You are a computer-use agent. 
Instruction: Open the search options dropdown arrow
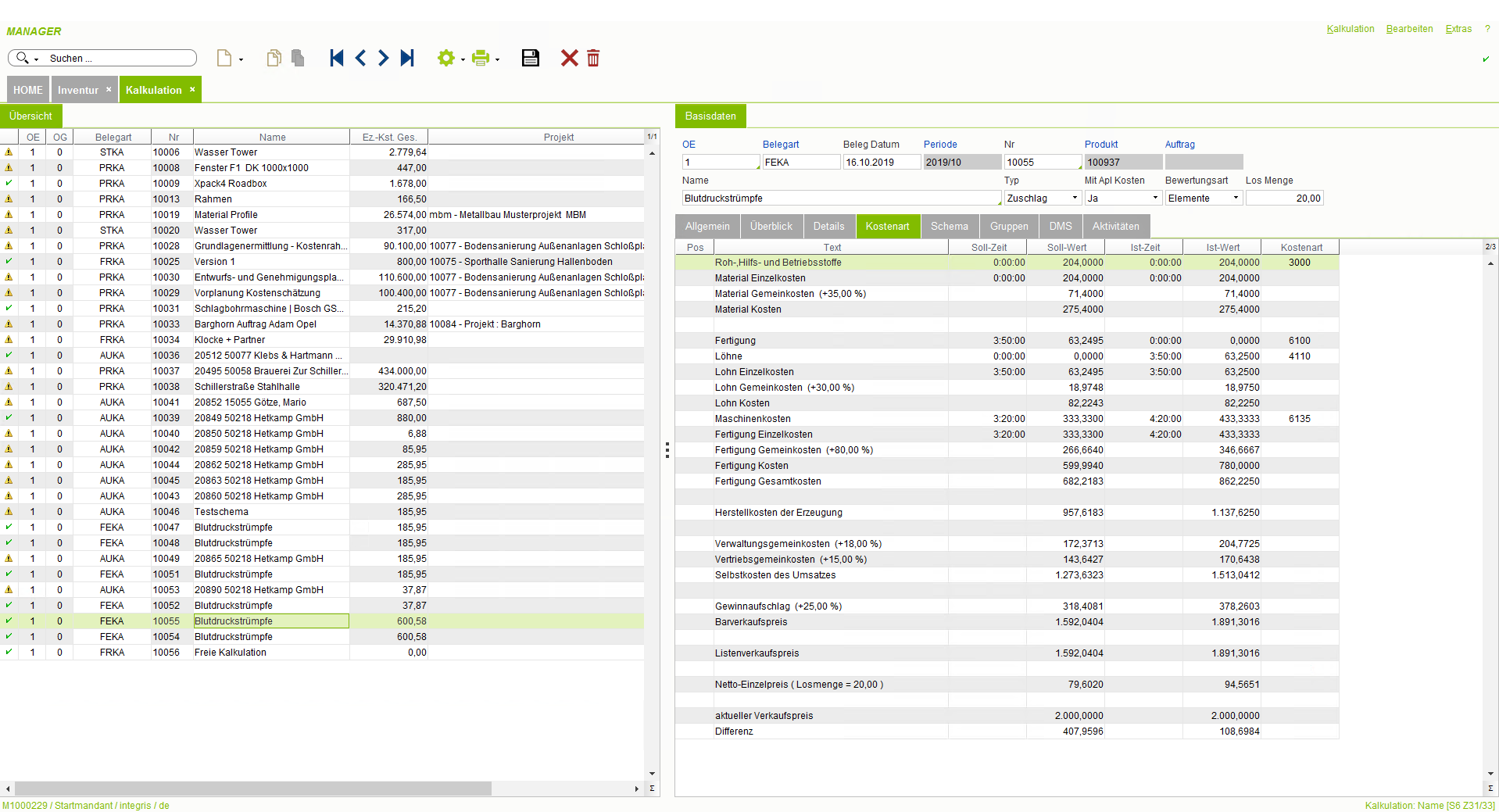pyautogui.click(x=36, y=59)
